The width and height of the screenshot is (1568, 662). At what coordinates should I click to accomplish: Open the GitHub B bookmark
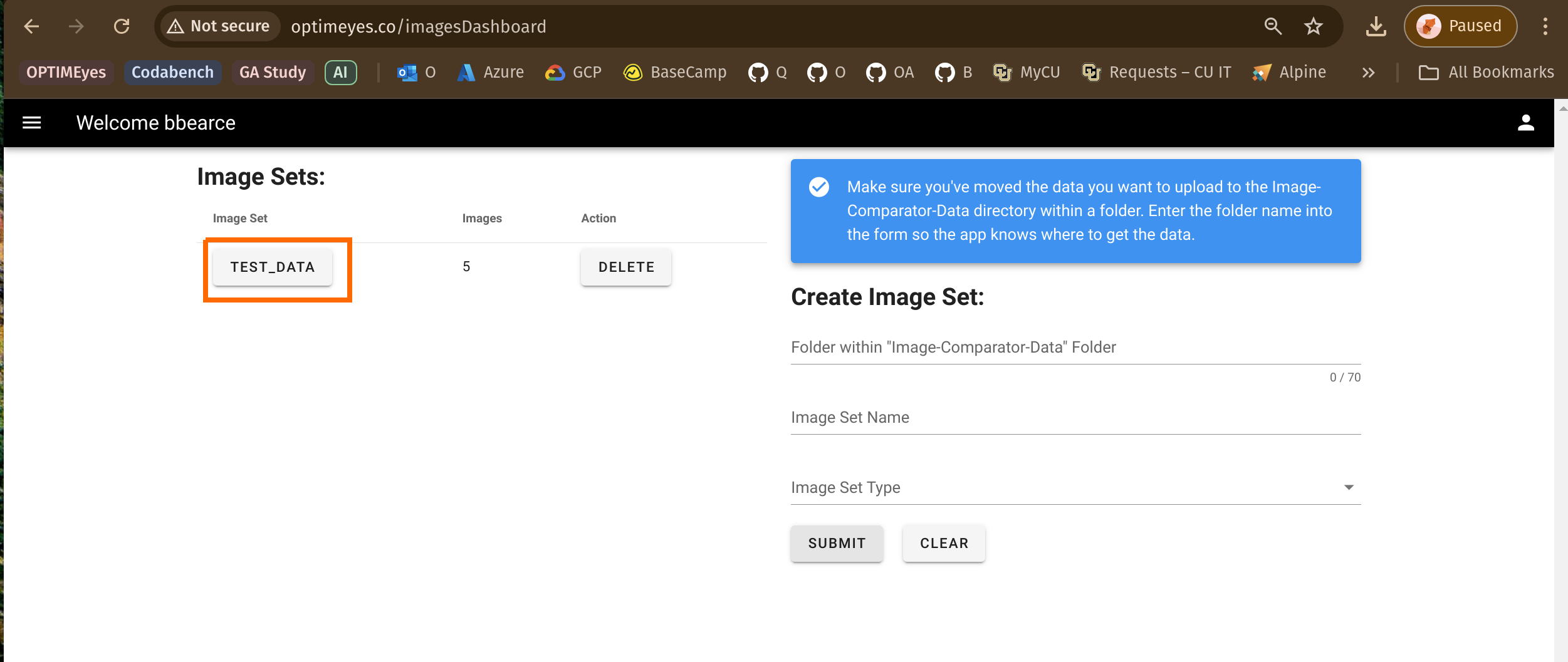tap(954, 73)
